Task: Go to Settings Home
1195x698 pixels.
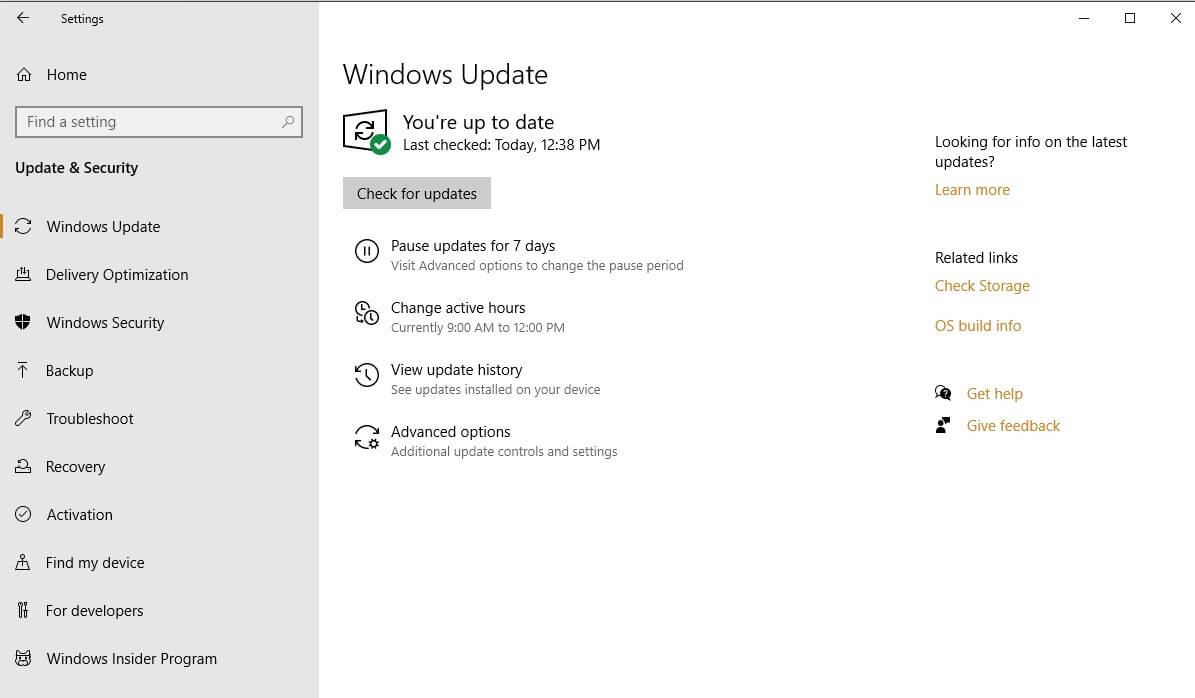Action: 66,75
